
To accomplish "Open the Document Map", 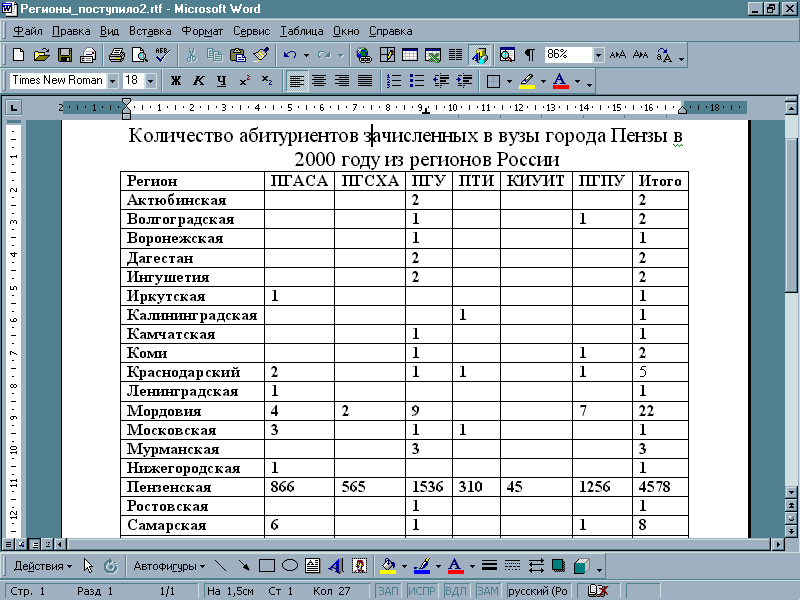I will (507, 55).
